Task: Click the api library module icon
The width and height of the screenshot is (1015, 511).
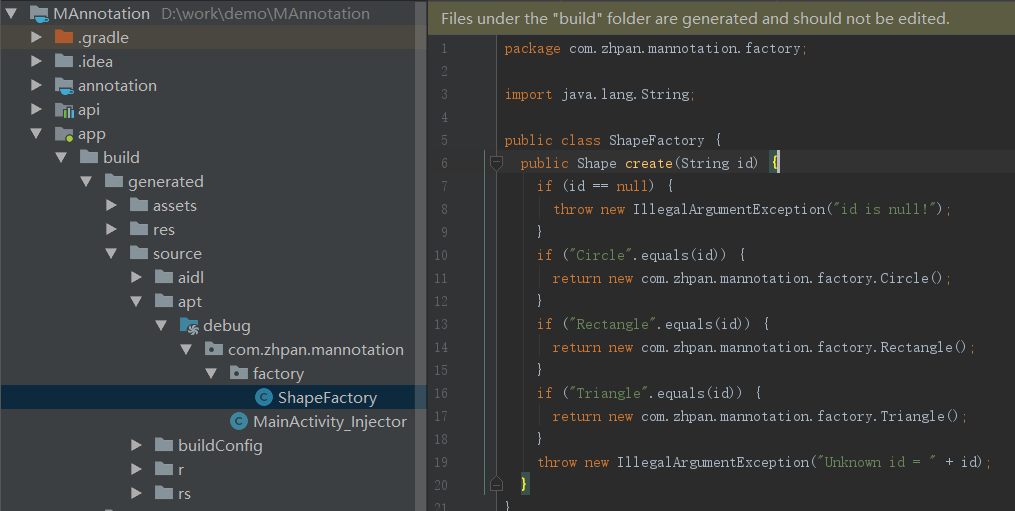Action: coord(64,109)
